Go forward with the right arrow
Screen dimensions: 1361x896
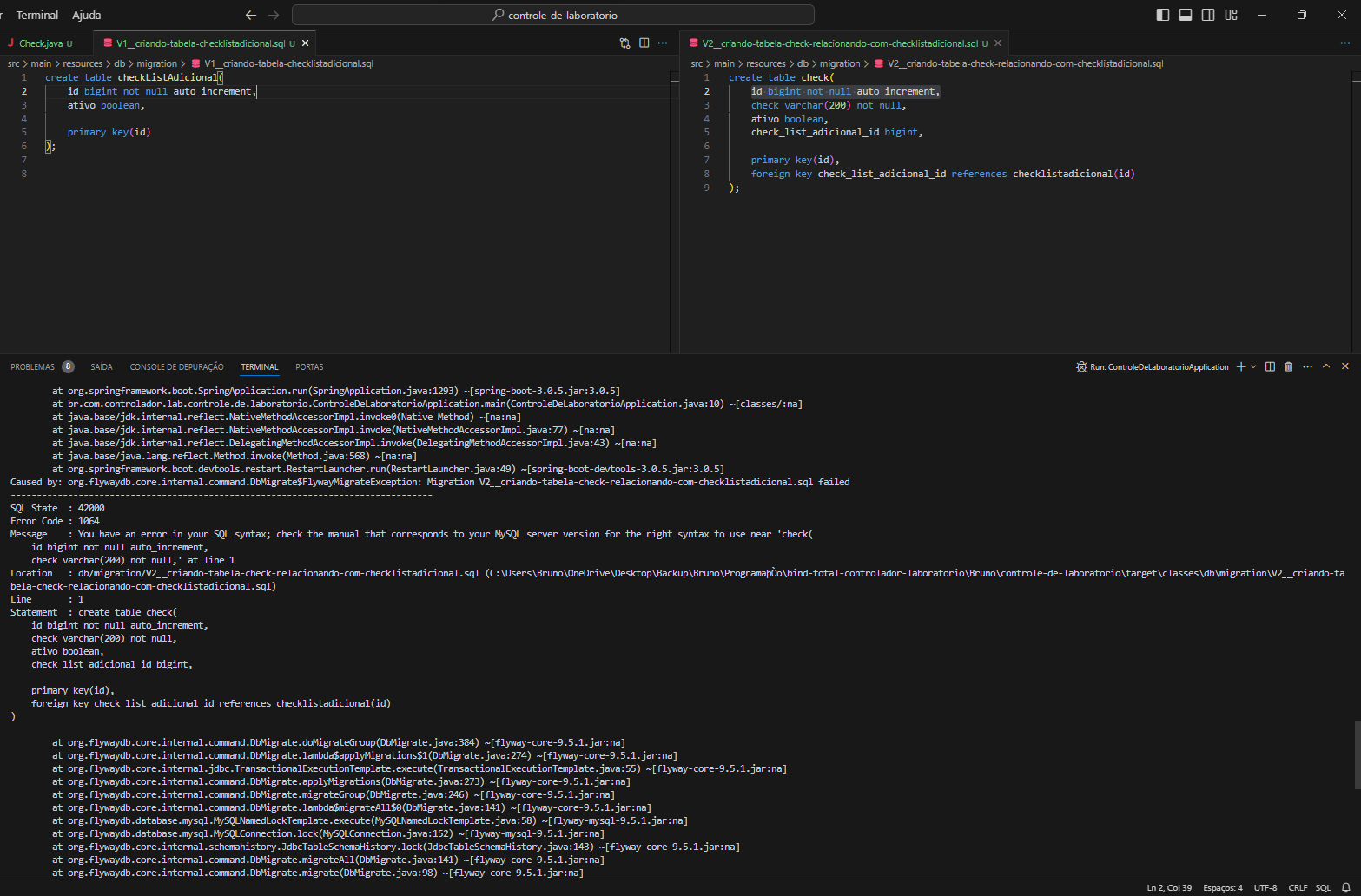(x=274, y=15)
